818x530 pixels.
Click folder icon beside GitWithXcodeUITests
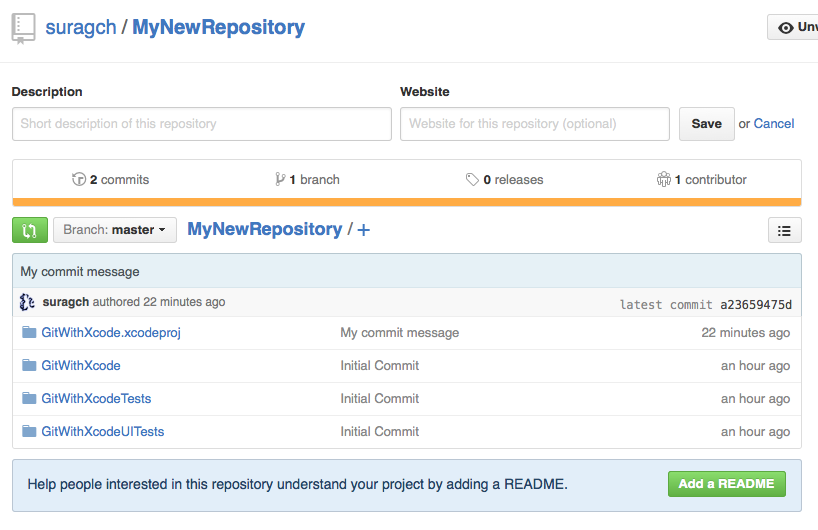29,431
